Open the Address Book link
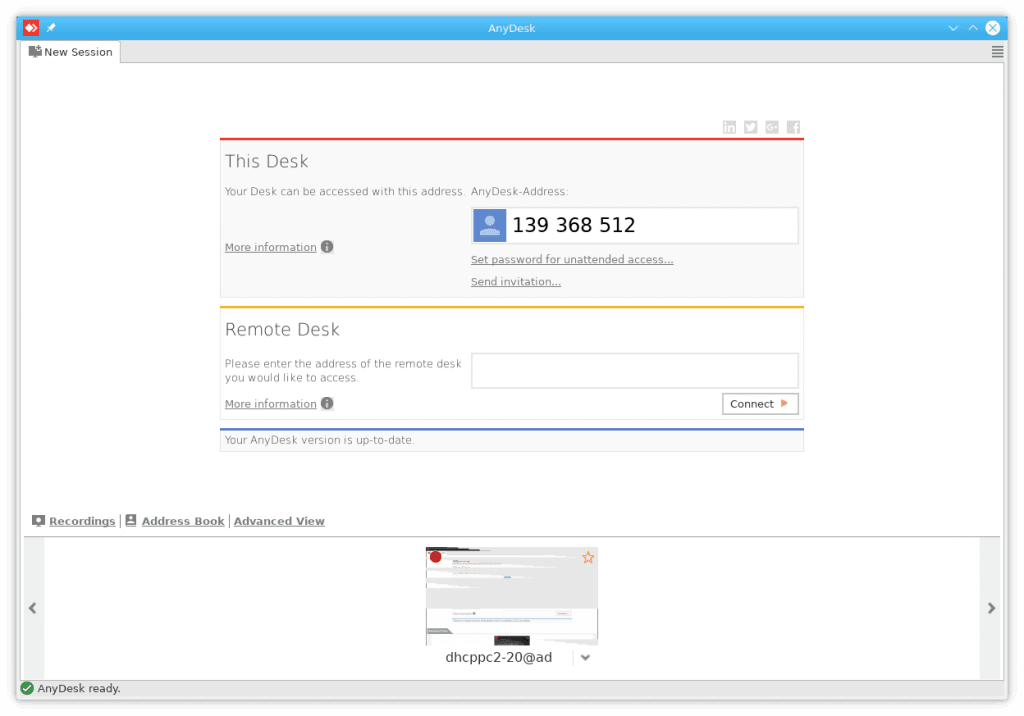The width and height of the screenshot is (1024, 716). pos(183,521)
